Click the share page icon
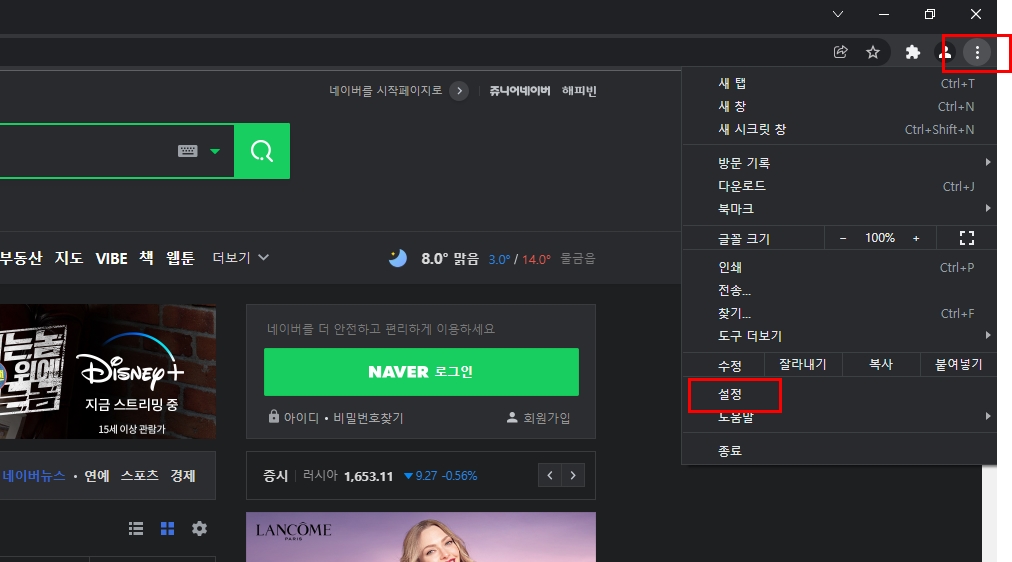Screen dimensions: 1012x562 click(840, 52)
